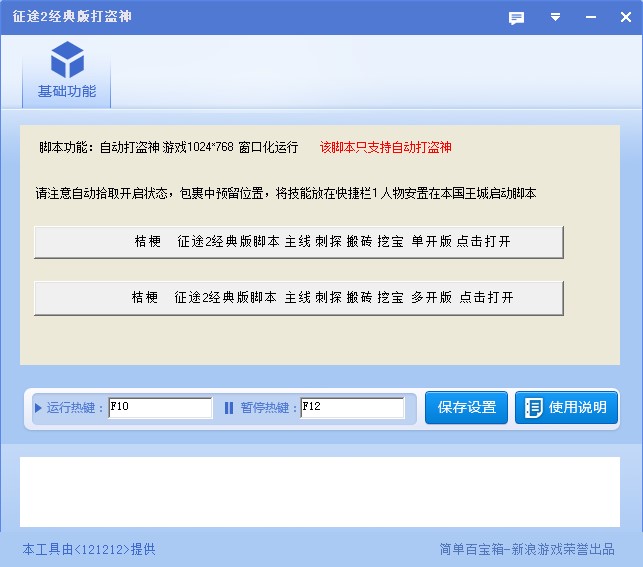643x567 pixels.
Task: Click the blue cube icon
Action: coord(67,59)
